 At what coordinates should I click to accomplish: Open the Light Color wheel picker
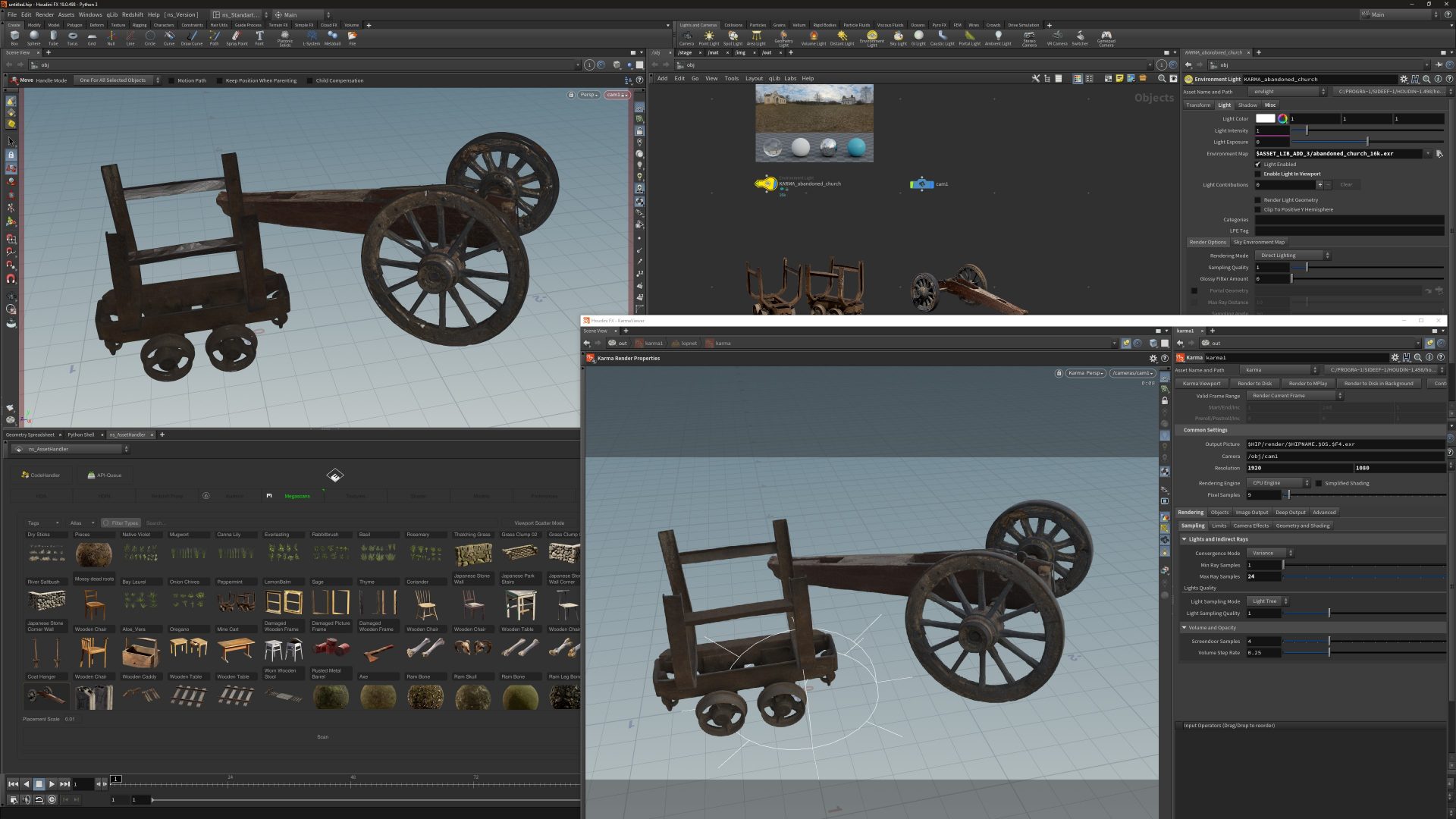(x=1282, y=118)
